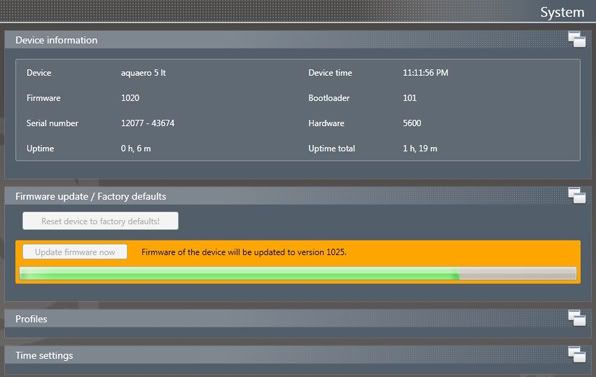The width and height of the screenshot is (596, 377).
Task: Select the Serial number label
Action: pos(52,123)
